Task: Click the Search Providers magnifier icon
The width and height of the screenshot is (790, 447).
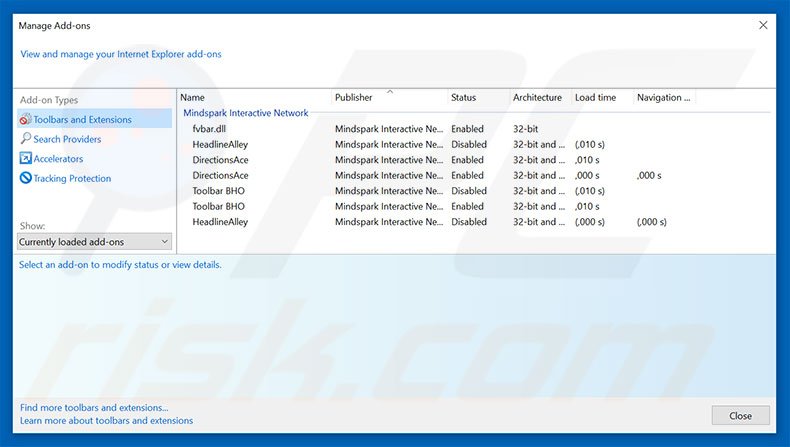Action: 25,139
